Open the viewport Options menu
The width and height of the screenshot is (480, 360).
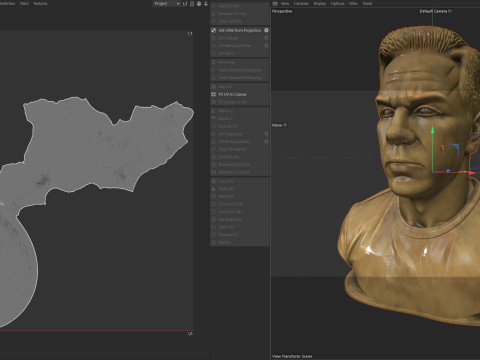[x=337, y=4]
